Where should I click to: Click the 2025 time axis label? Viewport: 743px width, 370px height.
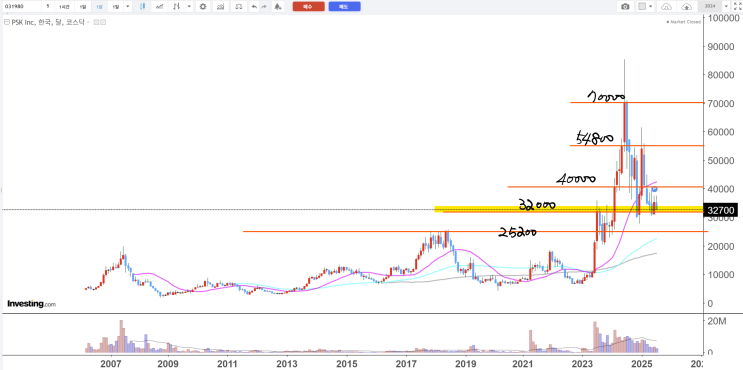[x=642, y=363]
